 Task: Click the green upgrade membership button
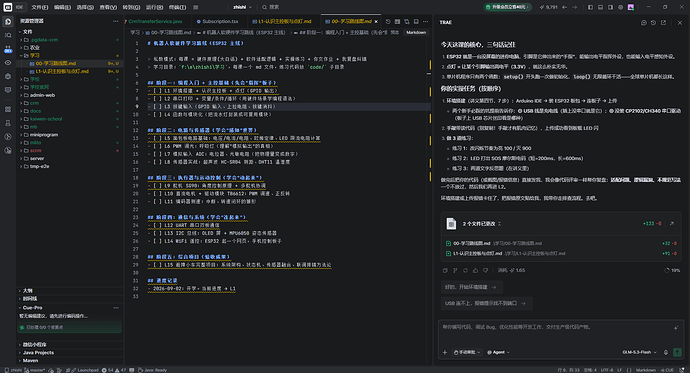[x=508, y=7]
